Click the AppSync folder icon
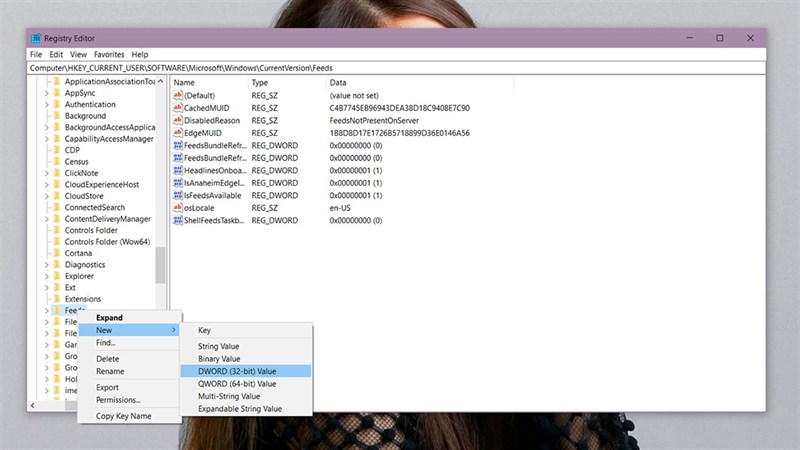The width and height of the screenshot is (800, 450). tap(57, 93)
